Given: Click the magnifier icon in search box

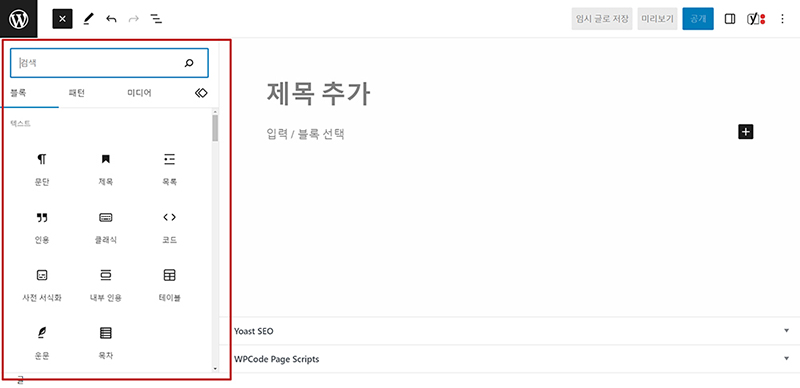Looking at the screenshot, I should 189,63.
